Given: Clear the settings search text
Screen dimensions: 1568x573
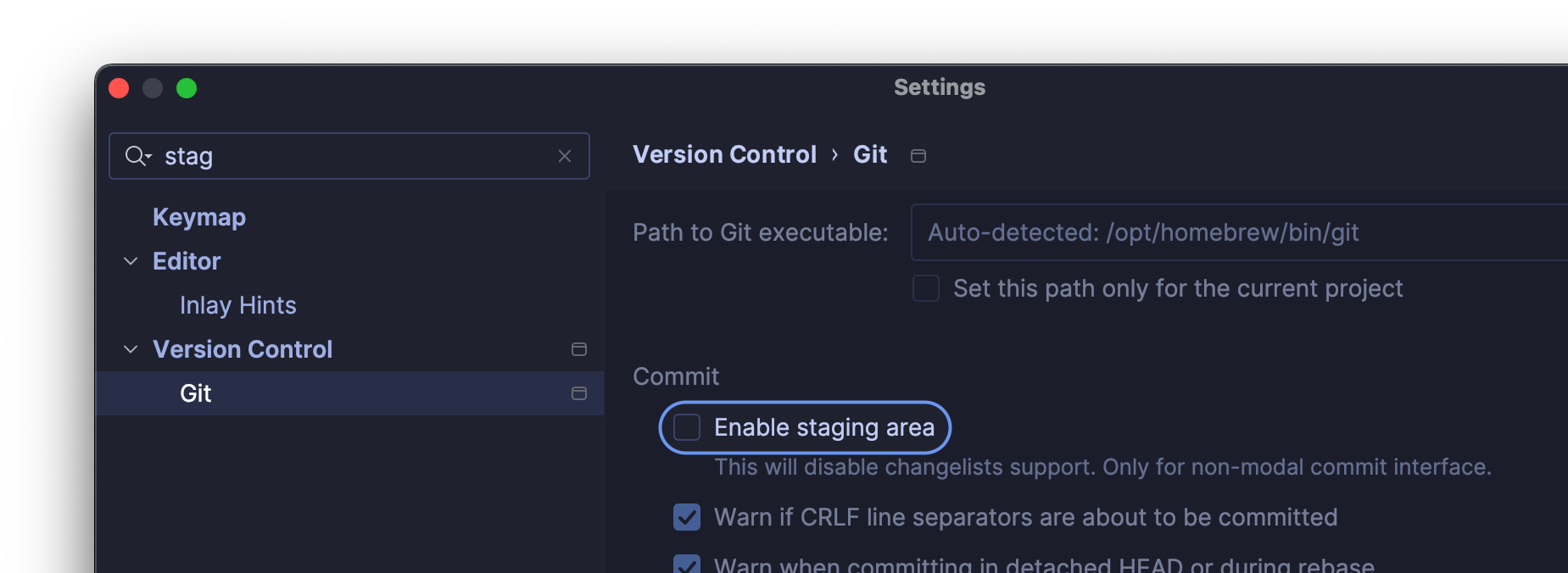Looking at the screenshot, I should pyautogui.click(x=565, y=156).
